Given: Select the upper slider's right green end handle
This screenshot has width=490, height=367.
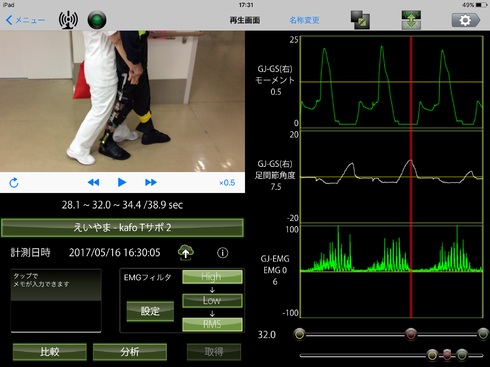Looking at the screenshot, I should (483, 334).
